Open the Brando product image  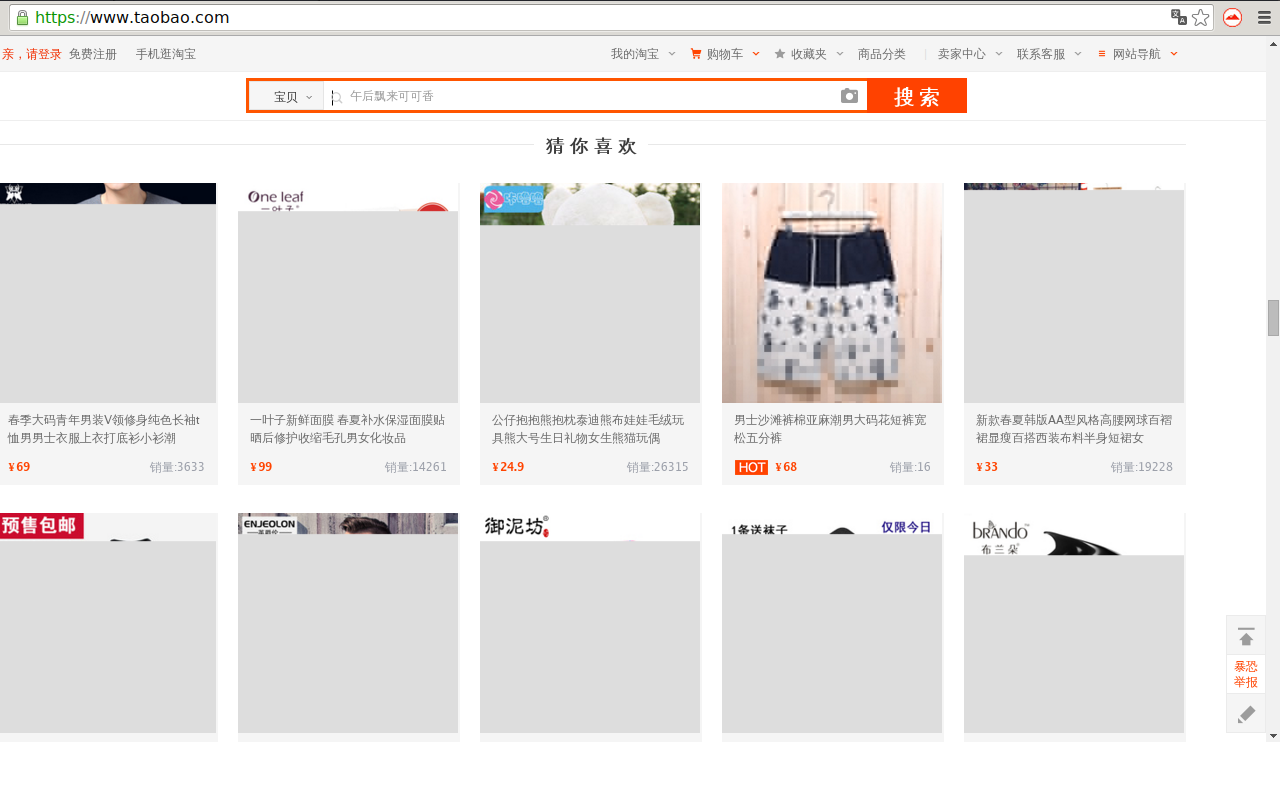(1074, 623)
